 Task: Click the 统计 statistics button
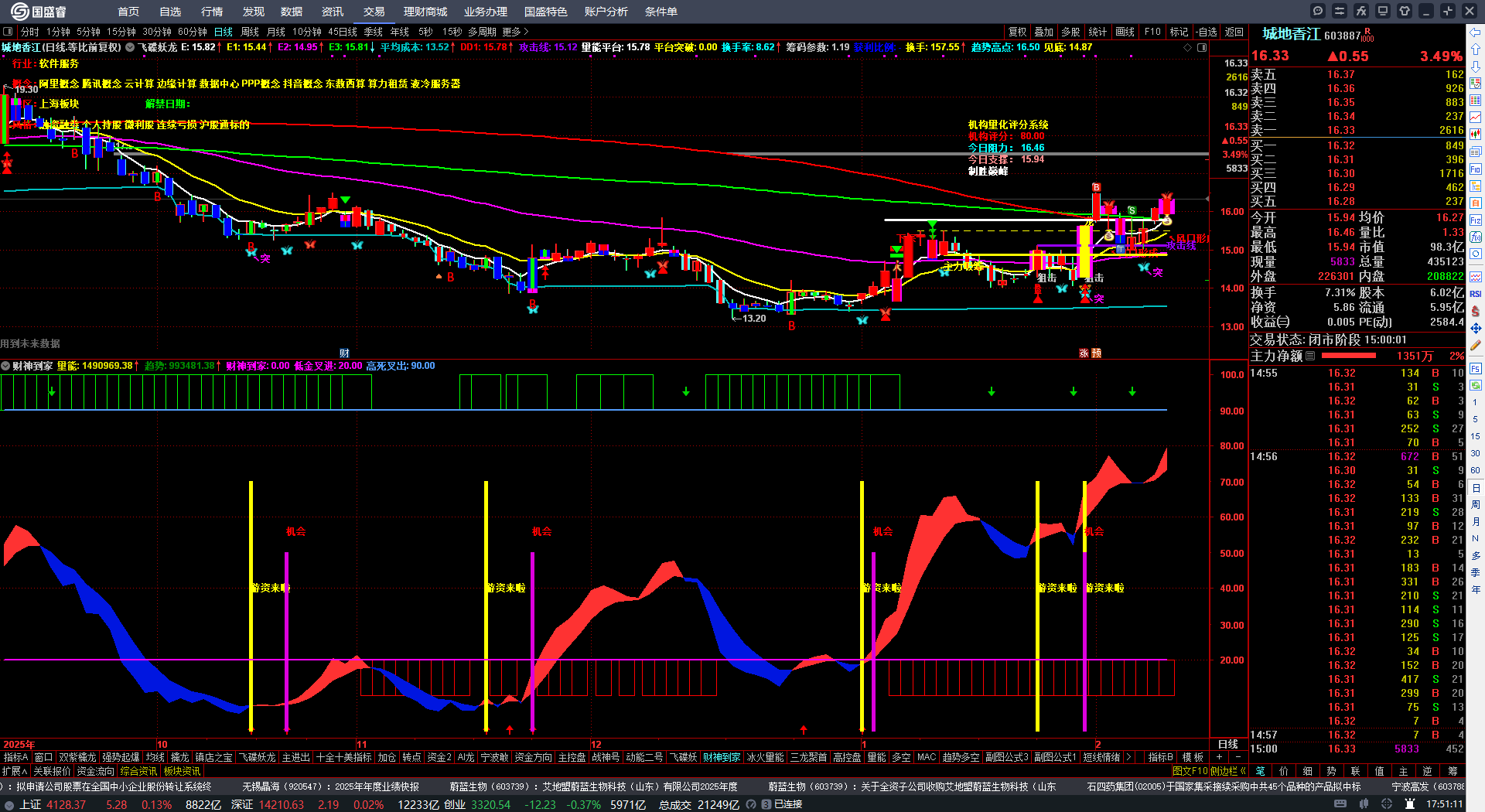(x=1098, y=32)
